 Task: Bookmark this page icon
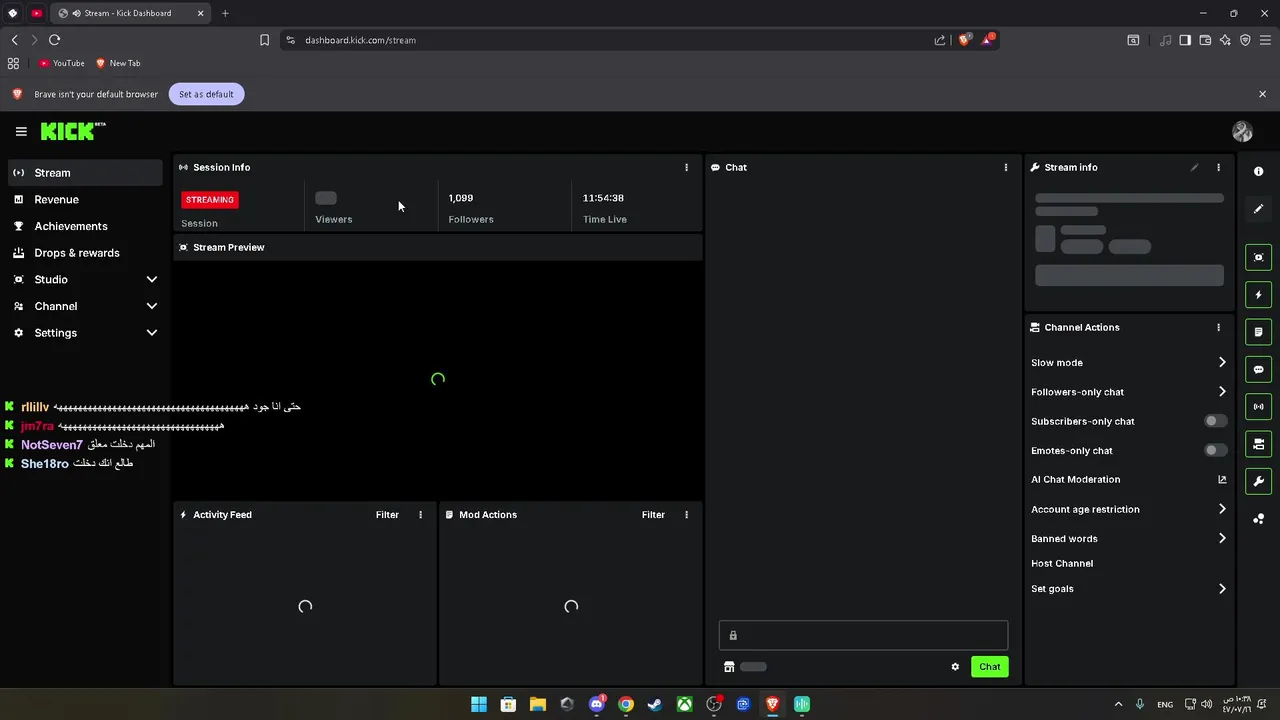coord(264,40)
